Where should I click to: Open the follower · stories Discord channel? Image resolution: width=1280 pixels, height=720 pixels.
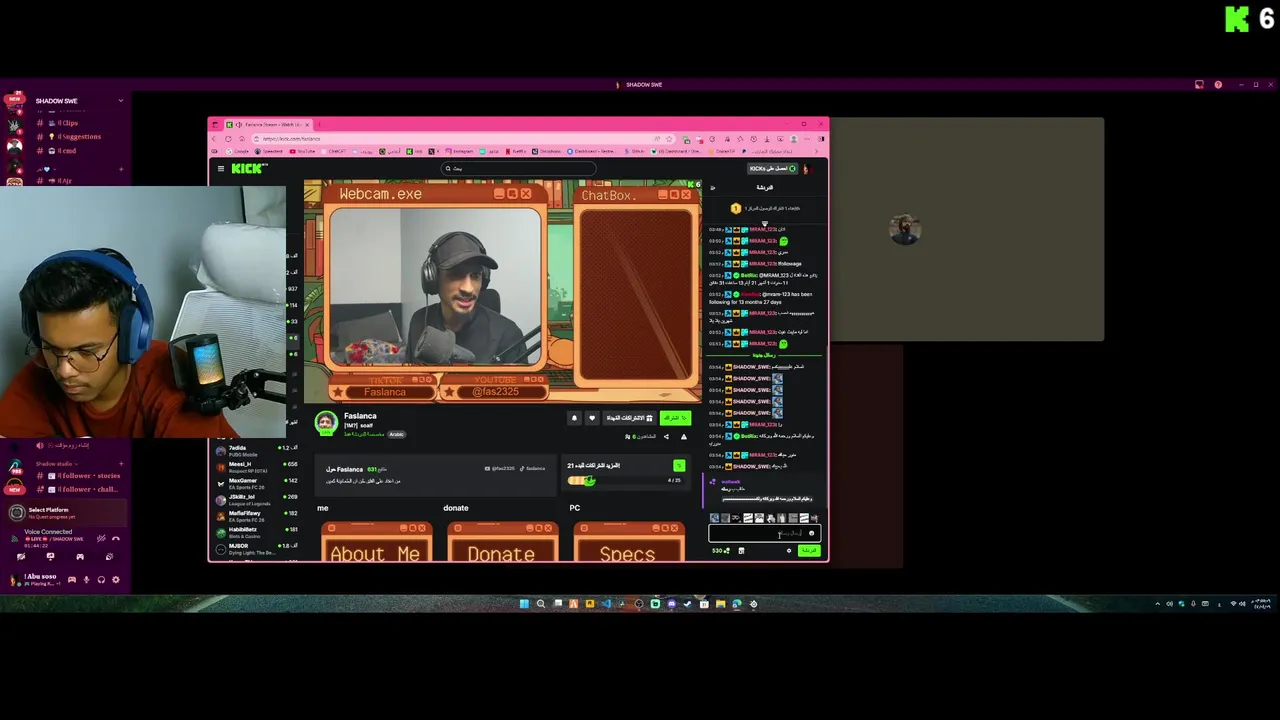click(79, 476)
